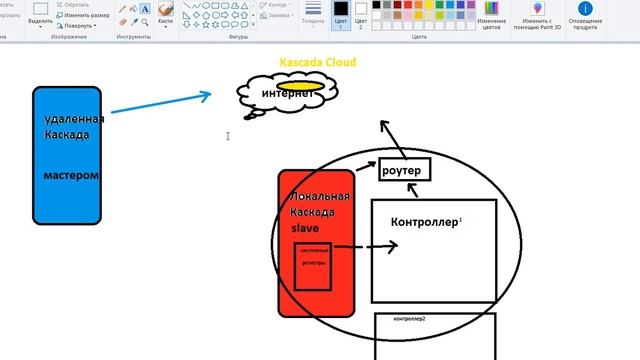Choose the Rounded rectangle shape

click(225, 6)
